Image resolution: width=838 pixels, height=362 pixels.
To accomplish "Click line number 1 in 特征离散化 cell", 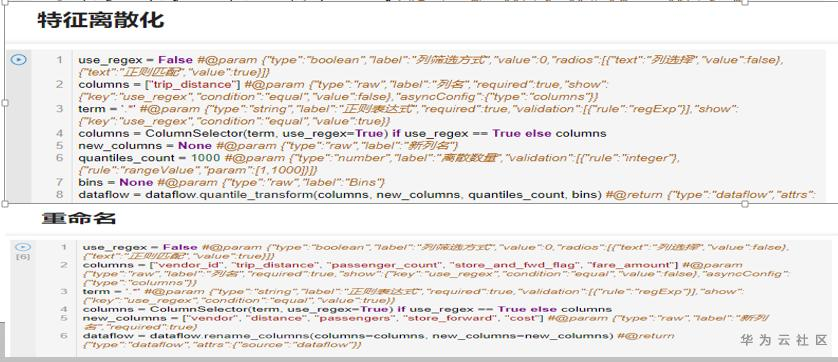I will 59,59.
